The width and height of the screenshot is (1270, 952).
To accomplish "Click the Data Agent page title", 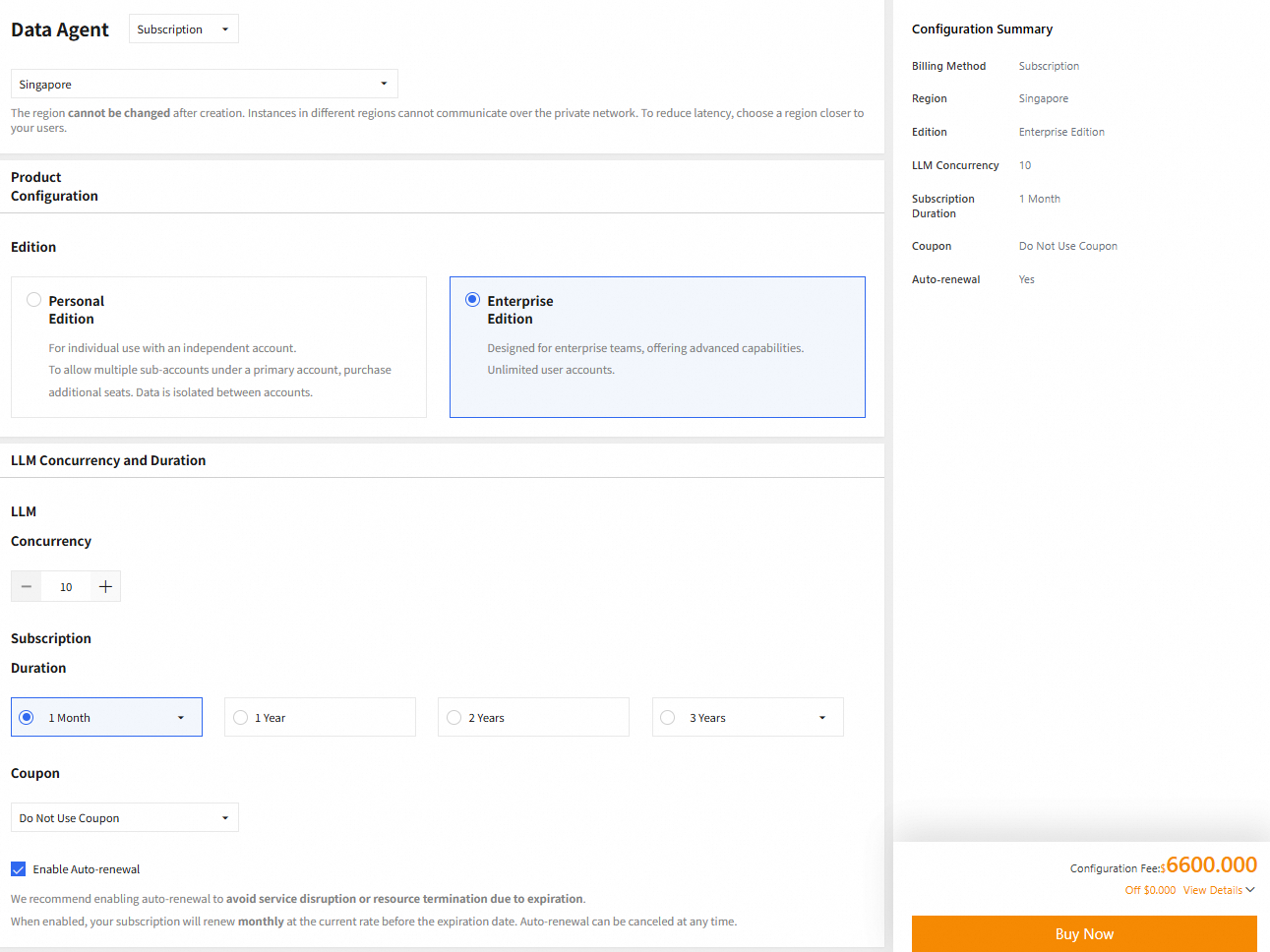I will [x=60, y=30].
